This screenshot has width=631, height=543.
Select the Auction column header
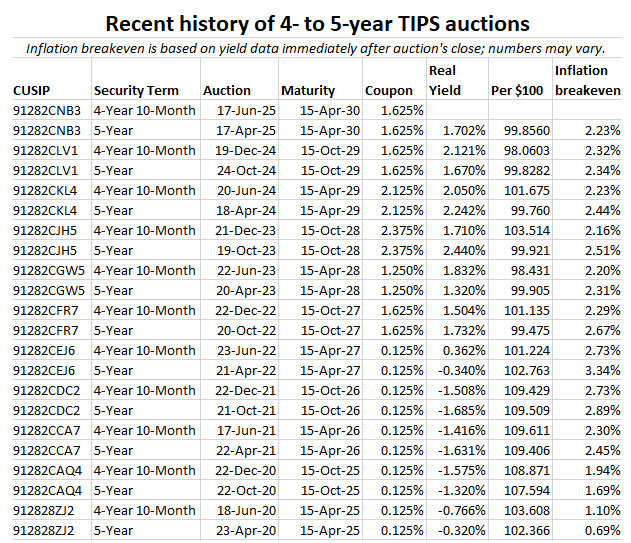point(227,90)
